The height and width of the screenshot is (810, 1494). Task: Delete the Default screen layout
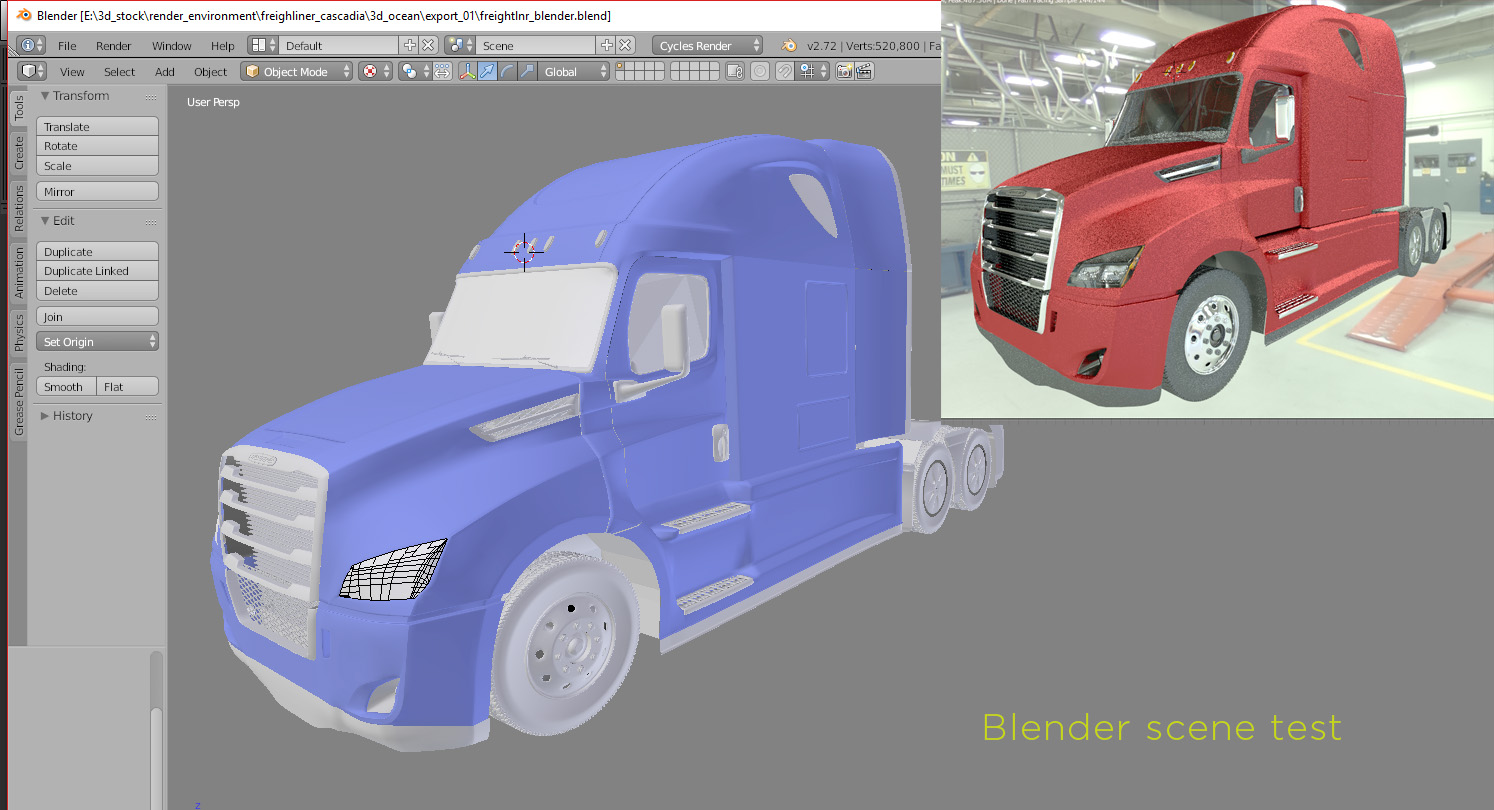coord(428,46)
